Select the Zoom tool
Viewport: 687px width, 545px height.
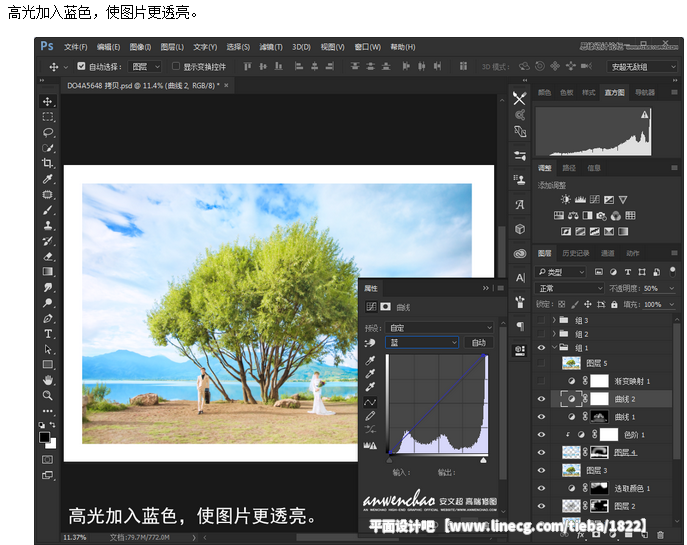[x=47, y=396]
